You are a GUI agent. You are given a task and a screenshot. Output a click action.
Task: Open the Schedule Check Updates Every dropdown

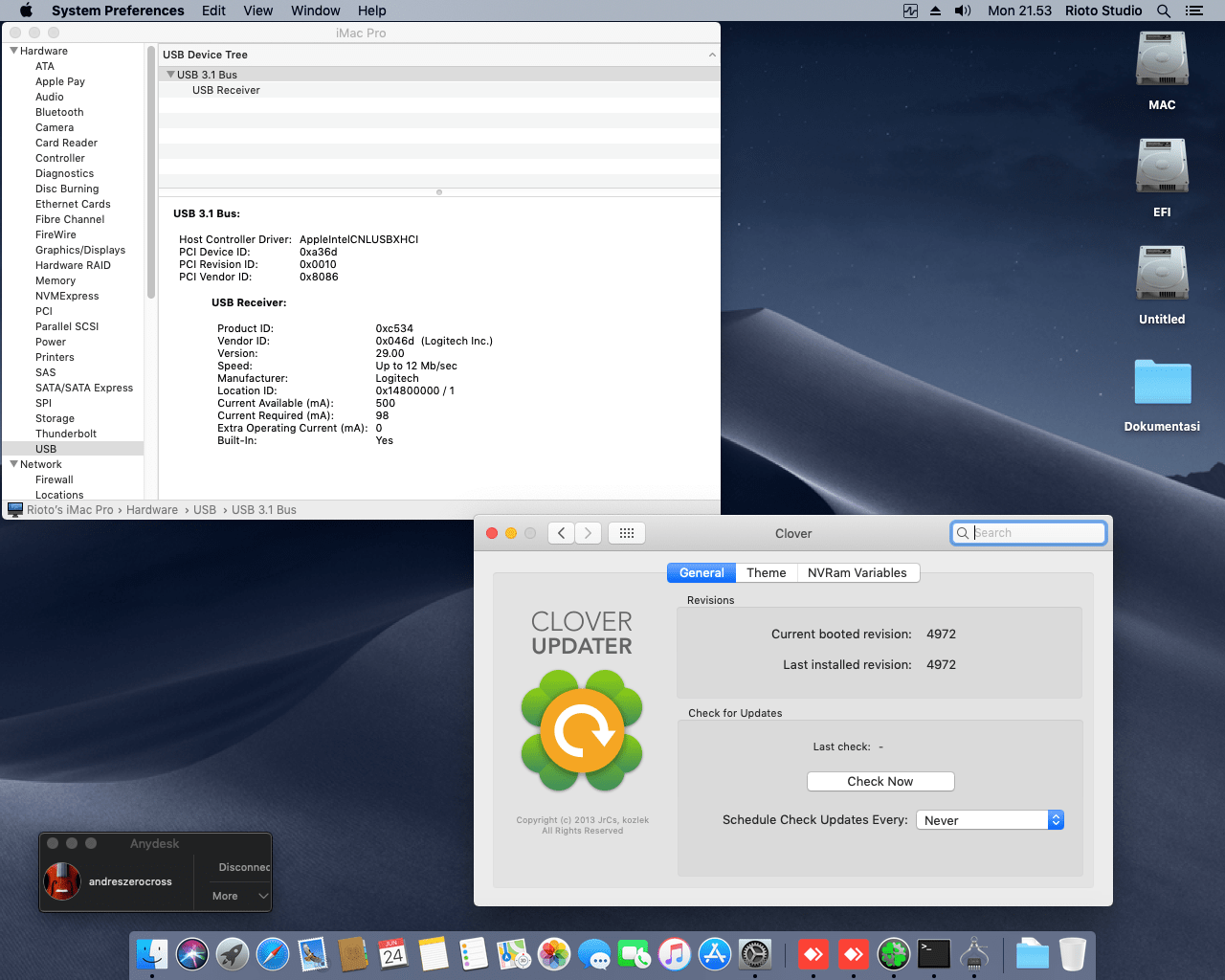(990, 820)
